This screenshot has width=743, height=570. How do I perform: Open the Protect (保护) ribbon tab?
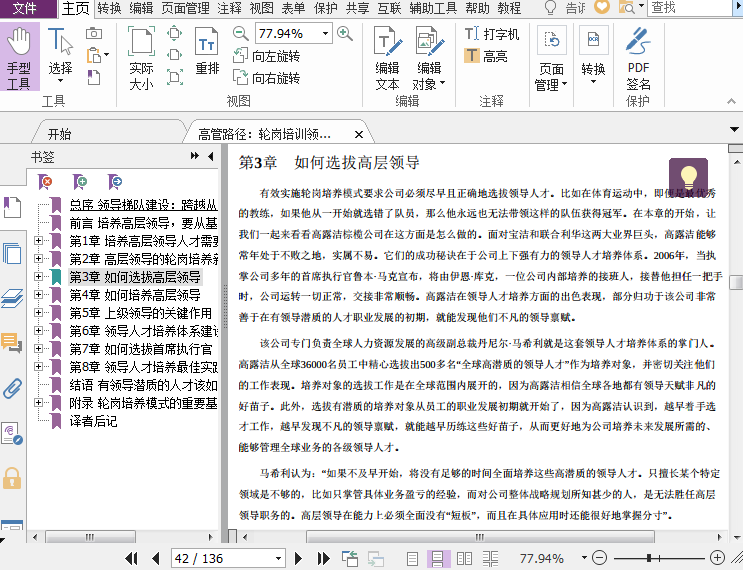click(x=326, y=8)
